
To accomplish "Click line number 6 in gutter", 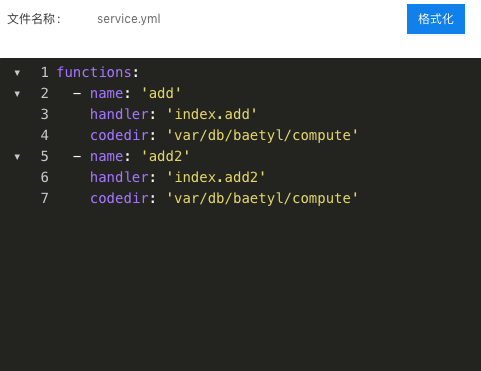I will 45,177.
